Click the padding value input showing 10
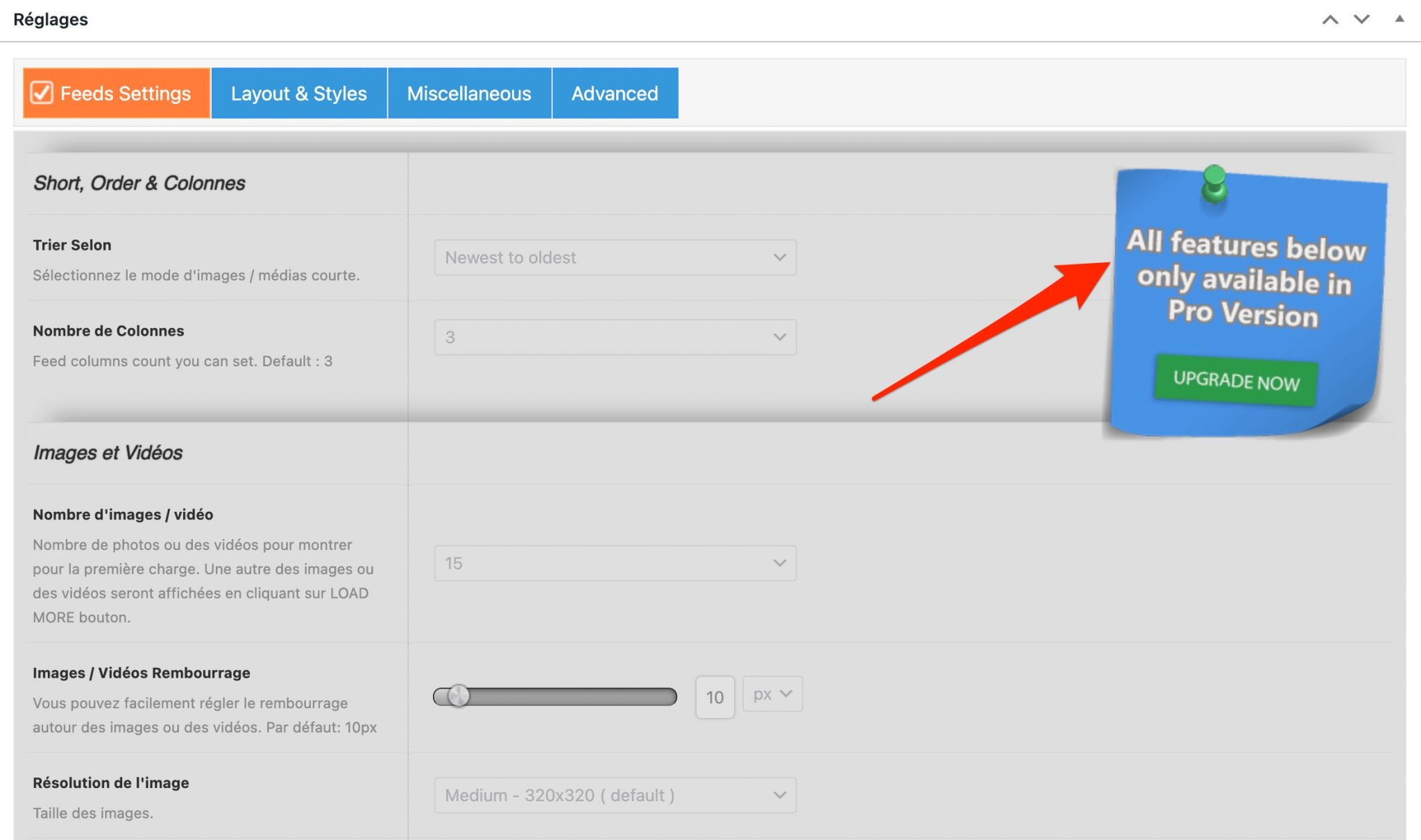 [x=715, y=696]
